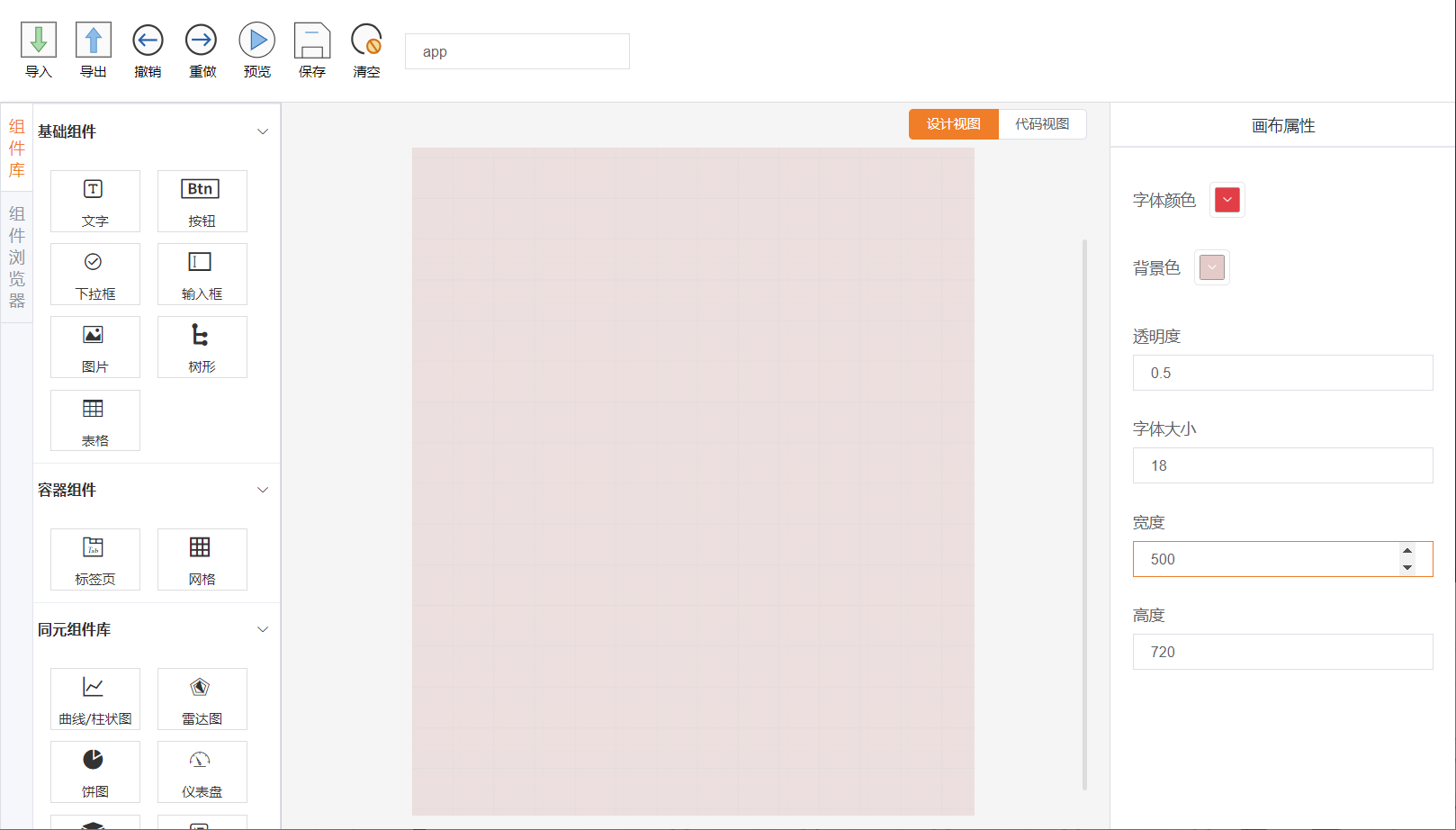1456x830 pixels.
Task: Click the 高度 field showing 720
Action: tap(1282, 652)
